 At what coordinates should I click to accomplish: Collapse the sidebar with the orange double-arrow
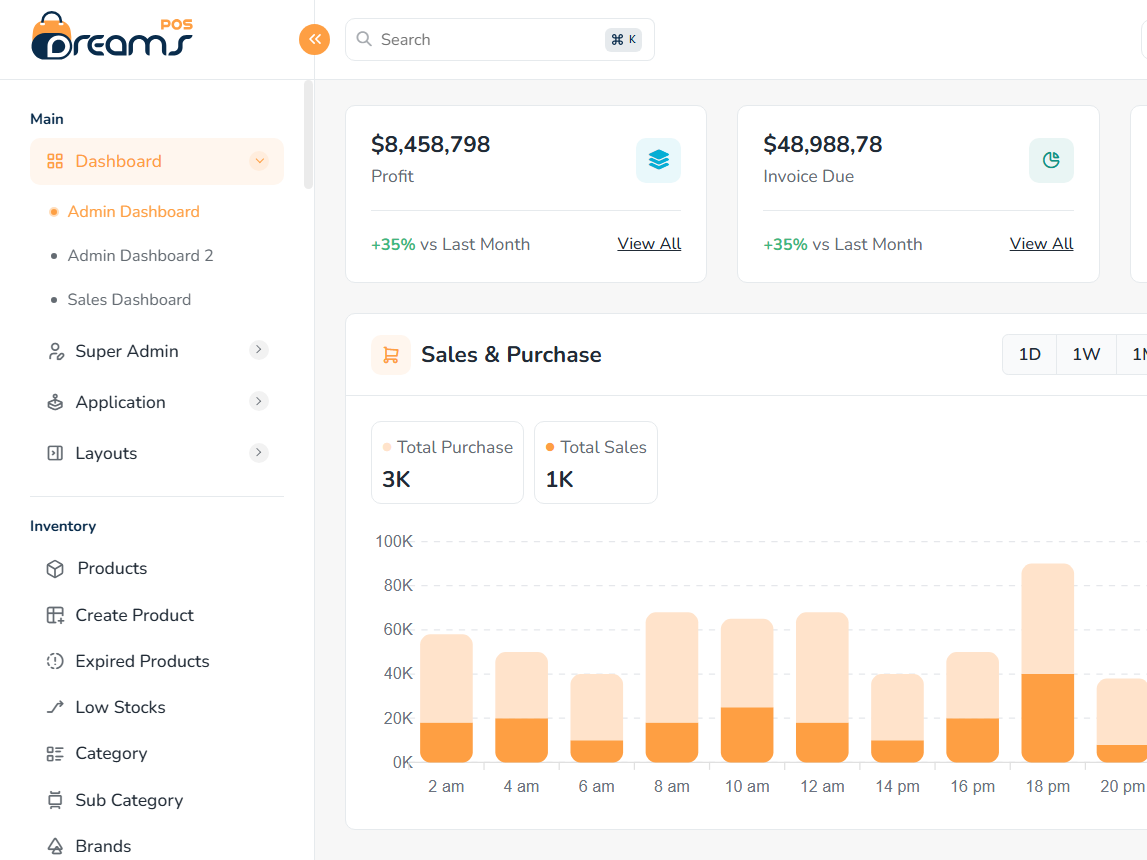[x=314, y=38]
